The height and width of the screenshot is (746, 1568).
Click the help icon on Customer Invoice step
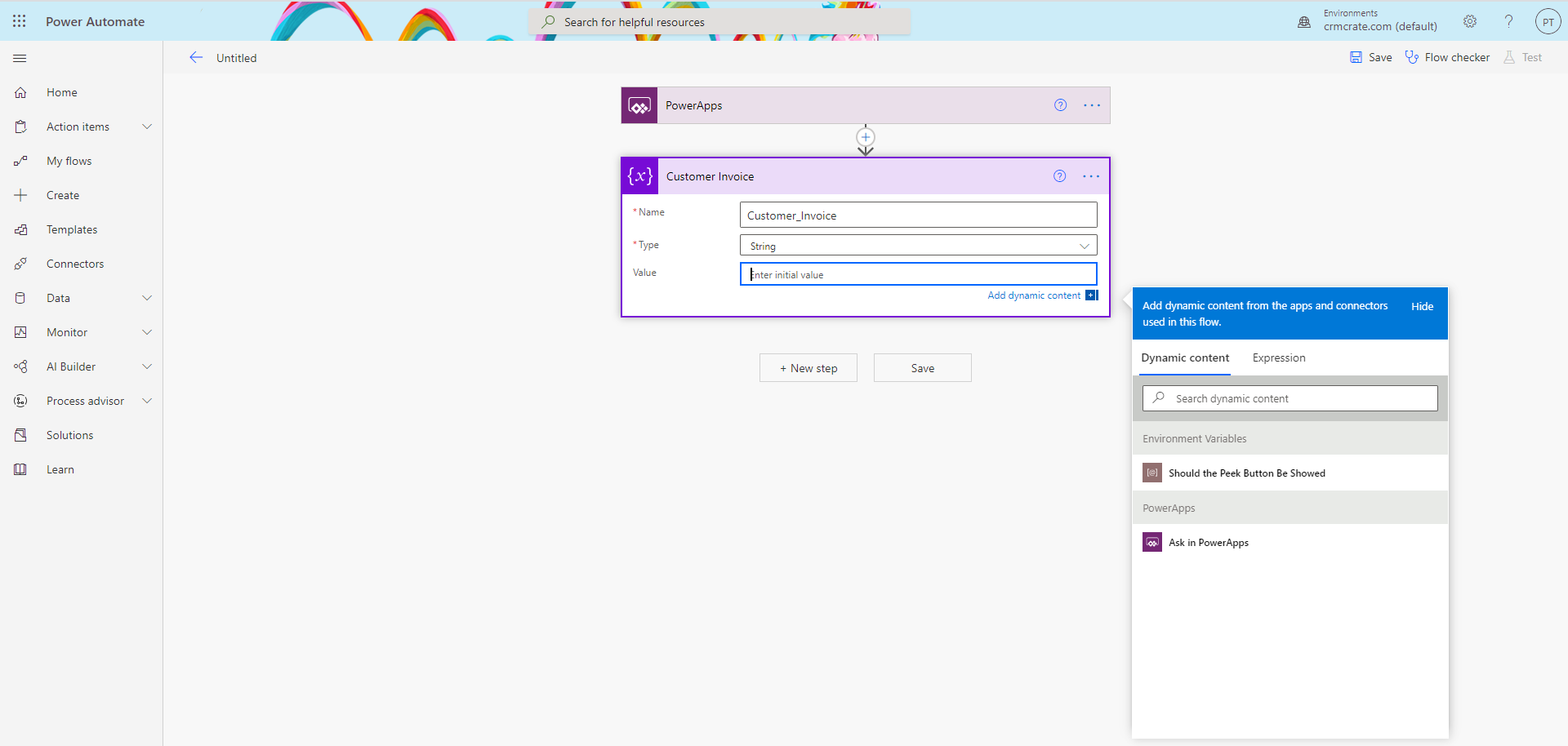click(1059, 175)
